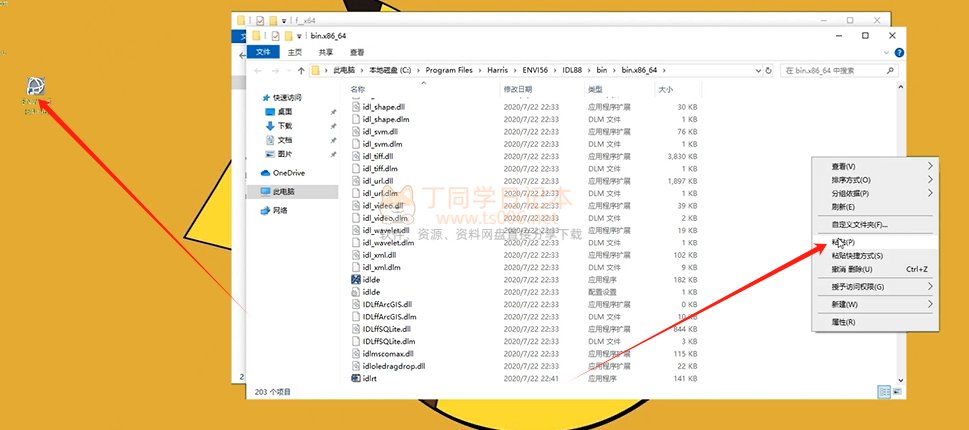Click the Downloads (下载) arrow icon in the sidebar
The width and height of the screenshot is (969, 430).
pyautogui.click(x=270, y=125)
